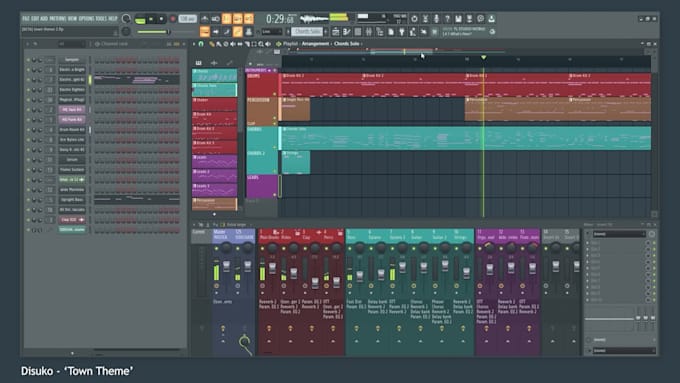The height and width of the screenshot is (383, 680).
Task: Toggle wait for input icon
Action: [x=216, y=19]
